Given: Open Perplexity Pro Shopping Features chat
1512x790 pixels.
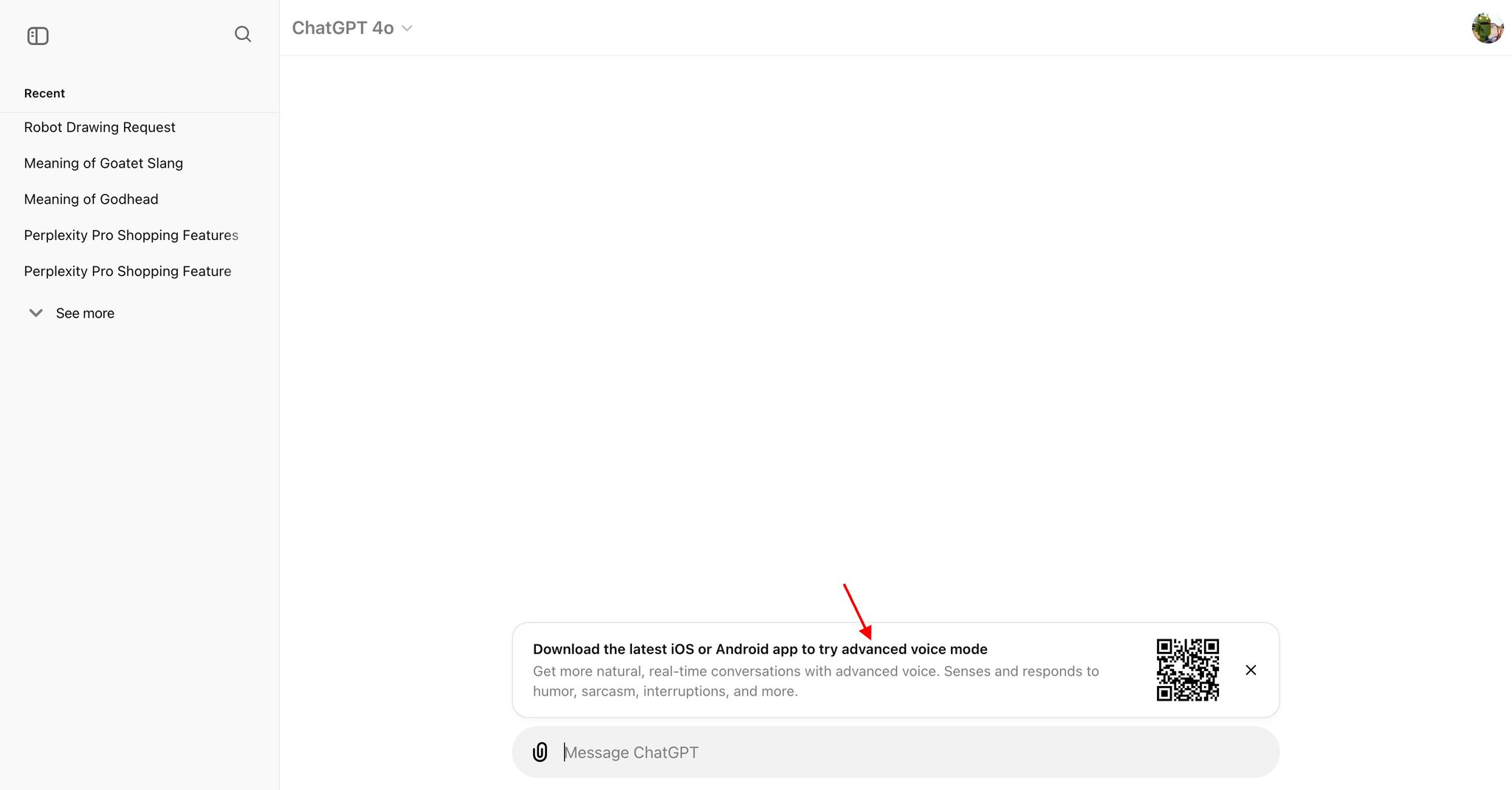Looking at the screenshot, I should 131,235.
